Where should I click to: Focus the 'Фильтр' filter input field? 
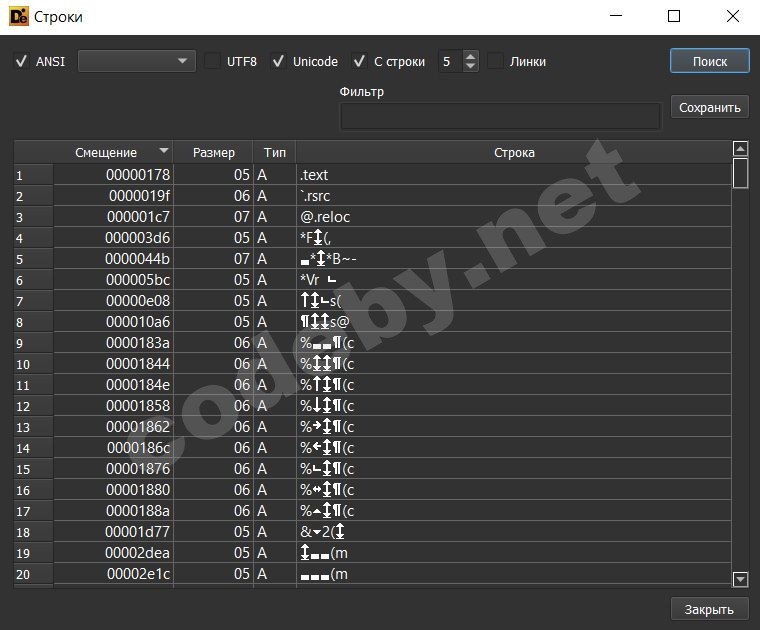(x=501, y=116)
